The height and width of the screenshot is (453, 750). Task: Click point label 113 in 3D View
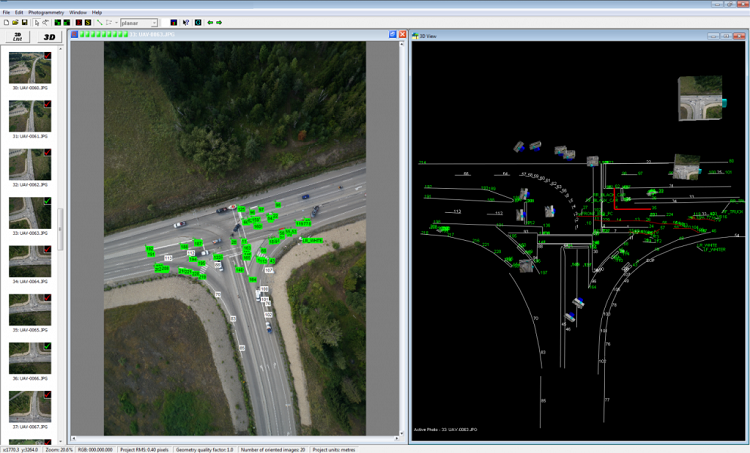coord(457,211)
